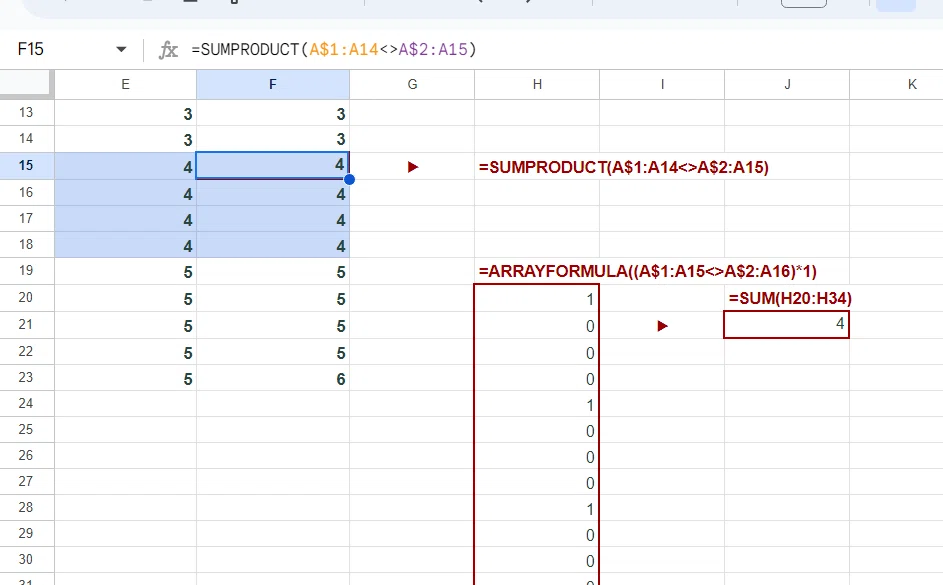
Task: Select cell F22 containing 5
Action: [x=272, y=352]
